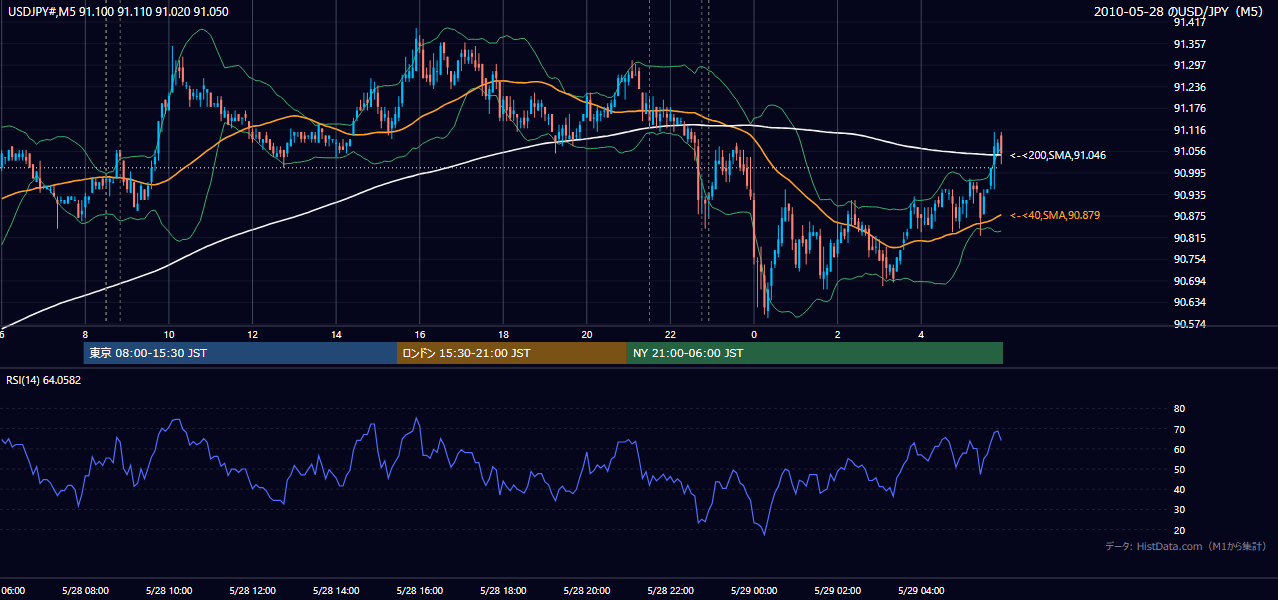Click price axis value 90.995

click(x=1190, y=174)
